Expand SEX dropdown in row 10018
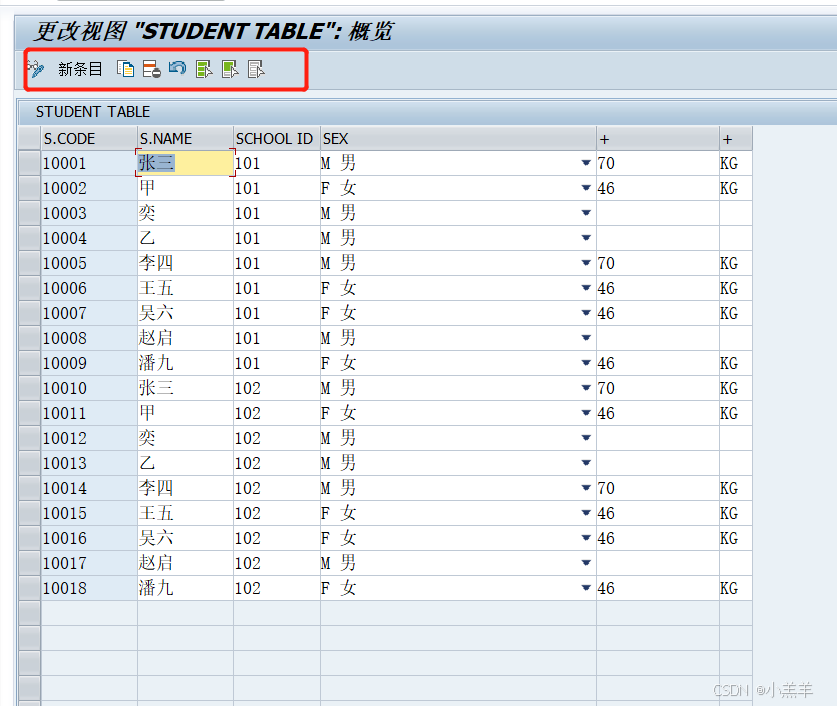 (586, 588)
